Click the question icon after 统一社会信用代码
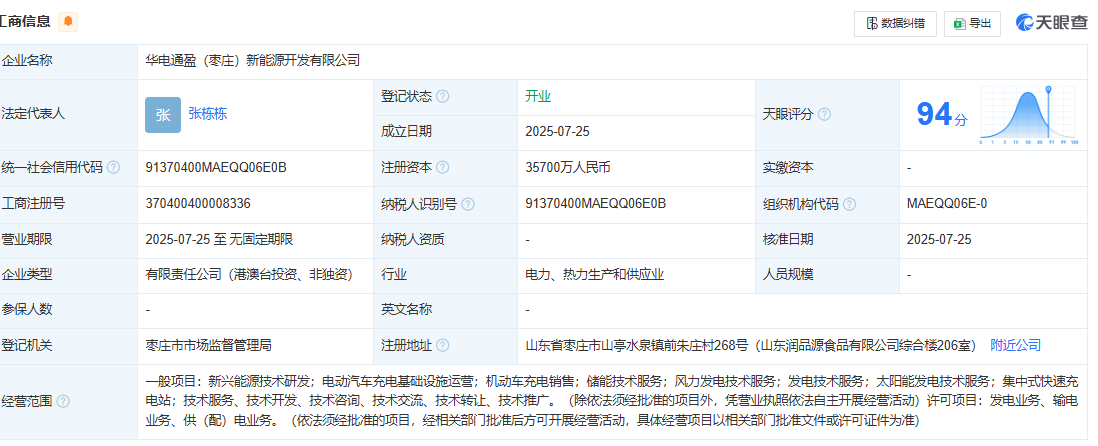Viewport: 1098px width, 446px height. coord(114,168)
